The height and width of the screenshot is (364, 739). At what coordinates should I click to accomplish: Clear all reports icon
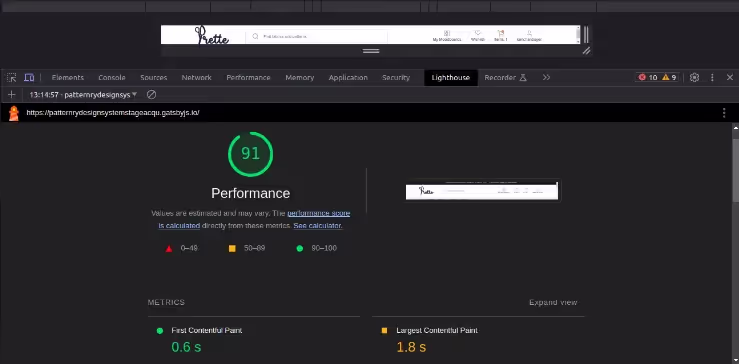(151, 95)
